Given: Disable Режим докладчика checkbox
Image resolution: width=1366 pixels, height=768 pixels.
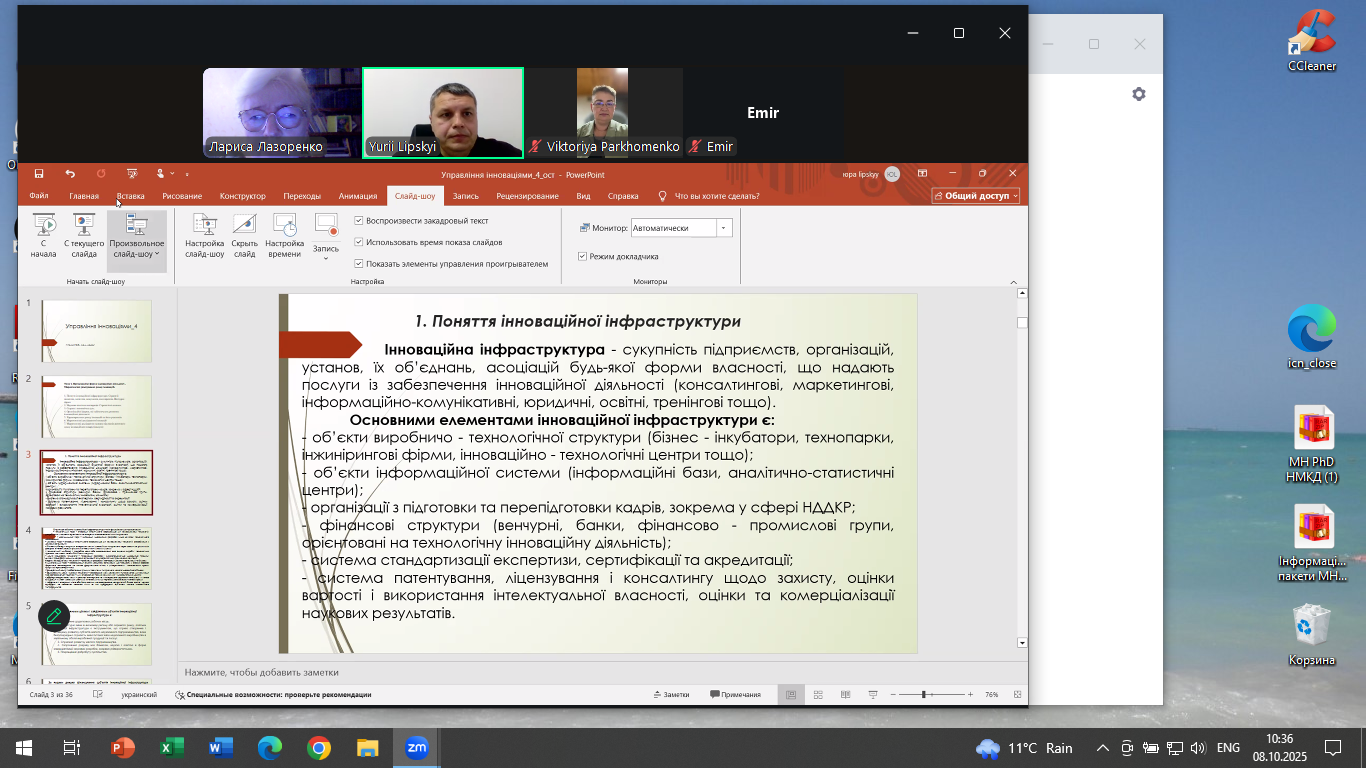Looking at the screenshot, I should click(x=583, y=257).
